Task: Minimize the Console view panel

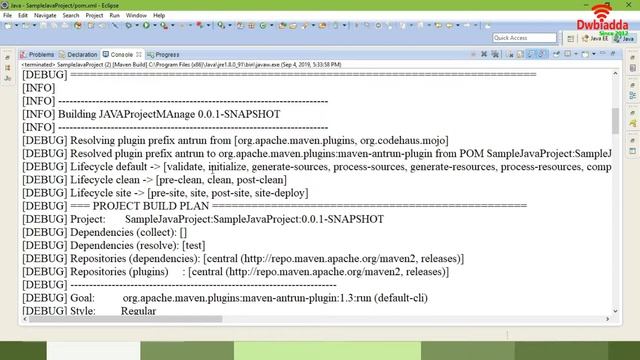Action: click(x=603, y=53)
